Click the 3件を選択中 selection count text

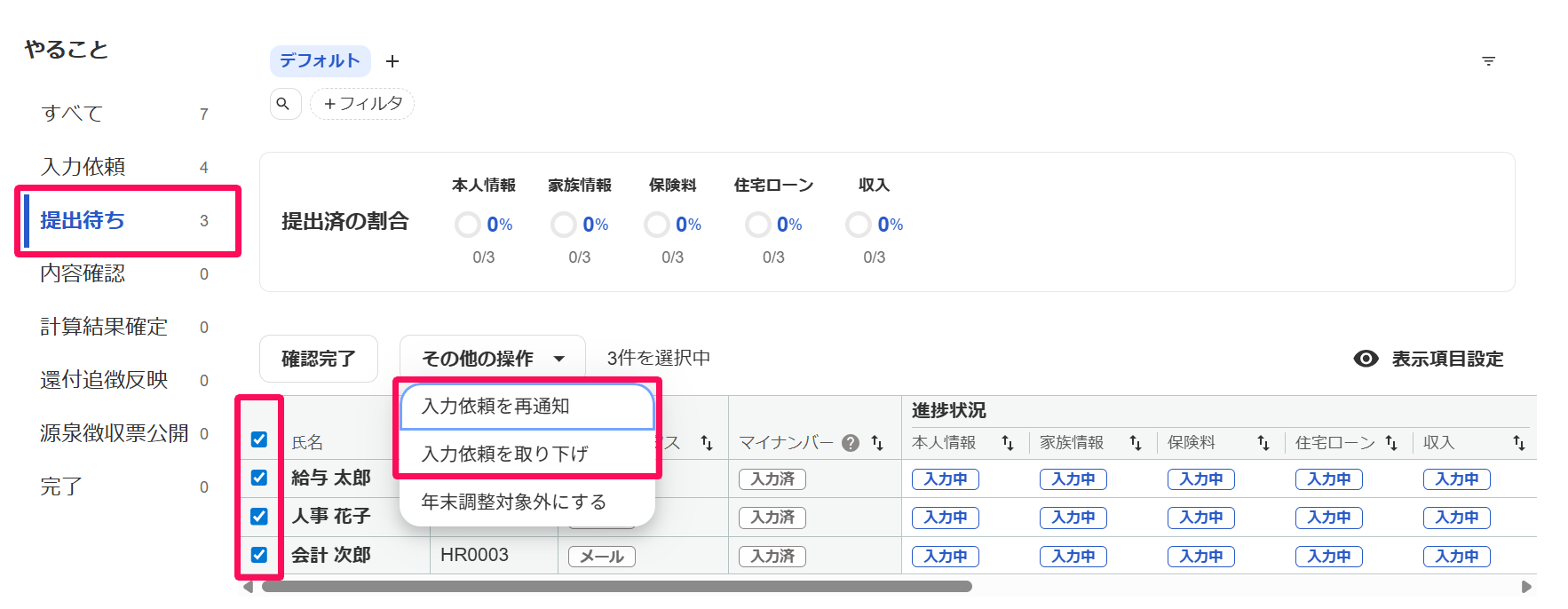coord(659,358)
